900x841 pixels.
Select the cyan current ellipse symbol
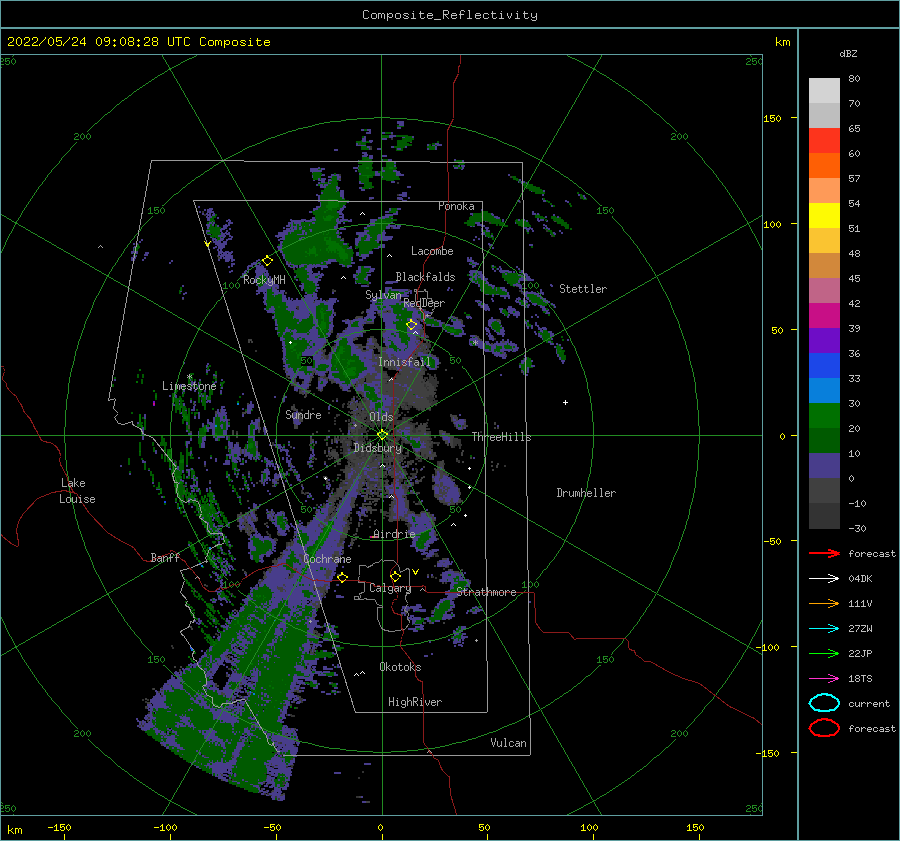click(824, 703)
